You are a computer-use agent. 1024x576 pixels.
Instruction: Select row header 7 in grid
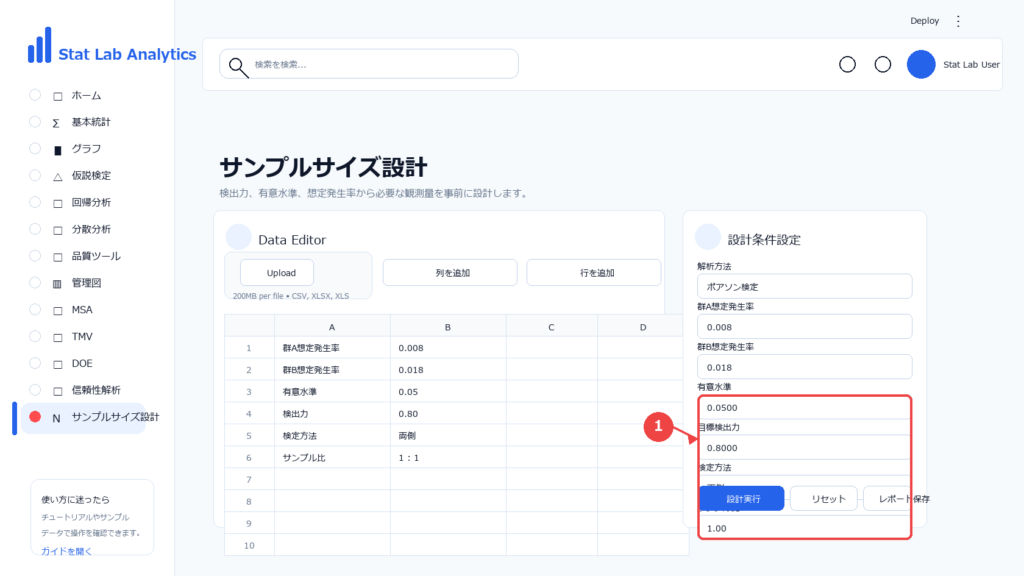tap(249, 480)
